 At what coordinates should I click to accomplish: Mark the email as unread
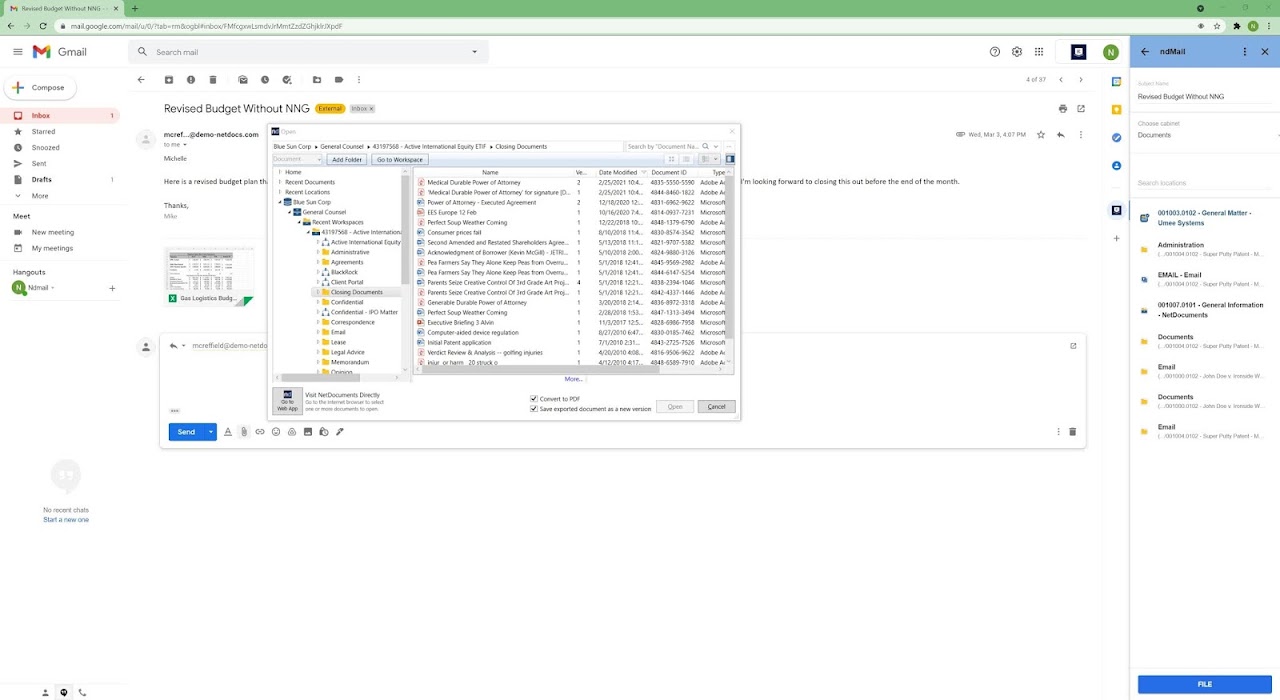click(243, 80)
